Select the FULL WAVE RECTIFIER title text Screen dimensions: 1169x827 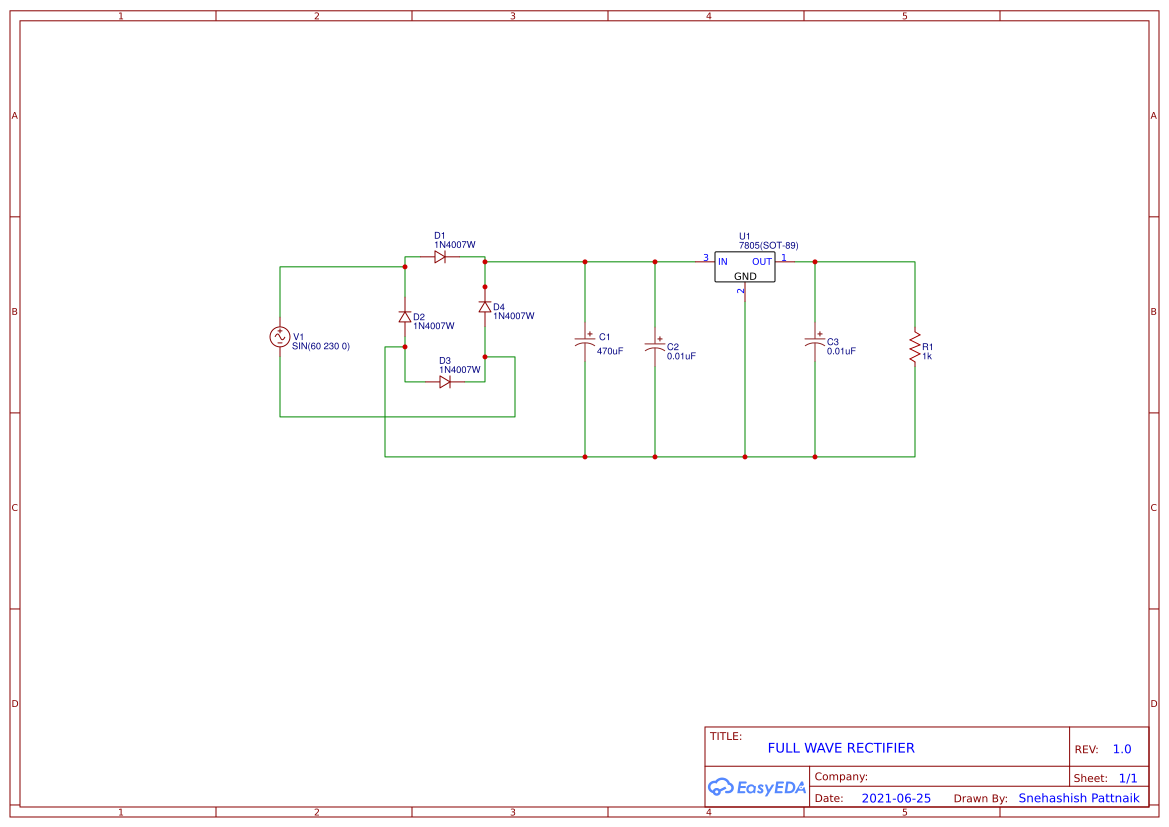840,747
